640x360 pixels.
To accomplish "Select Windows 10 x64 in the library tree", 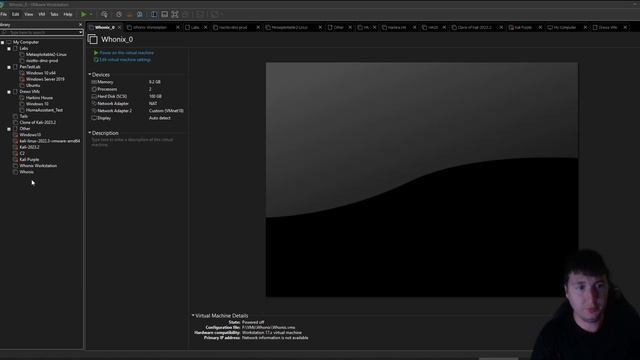I will [x=41, y=73].
